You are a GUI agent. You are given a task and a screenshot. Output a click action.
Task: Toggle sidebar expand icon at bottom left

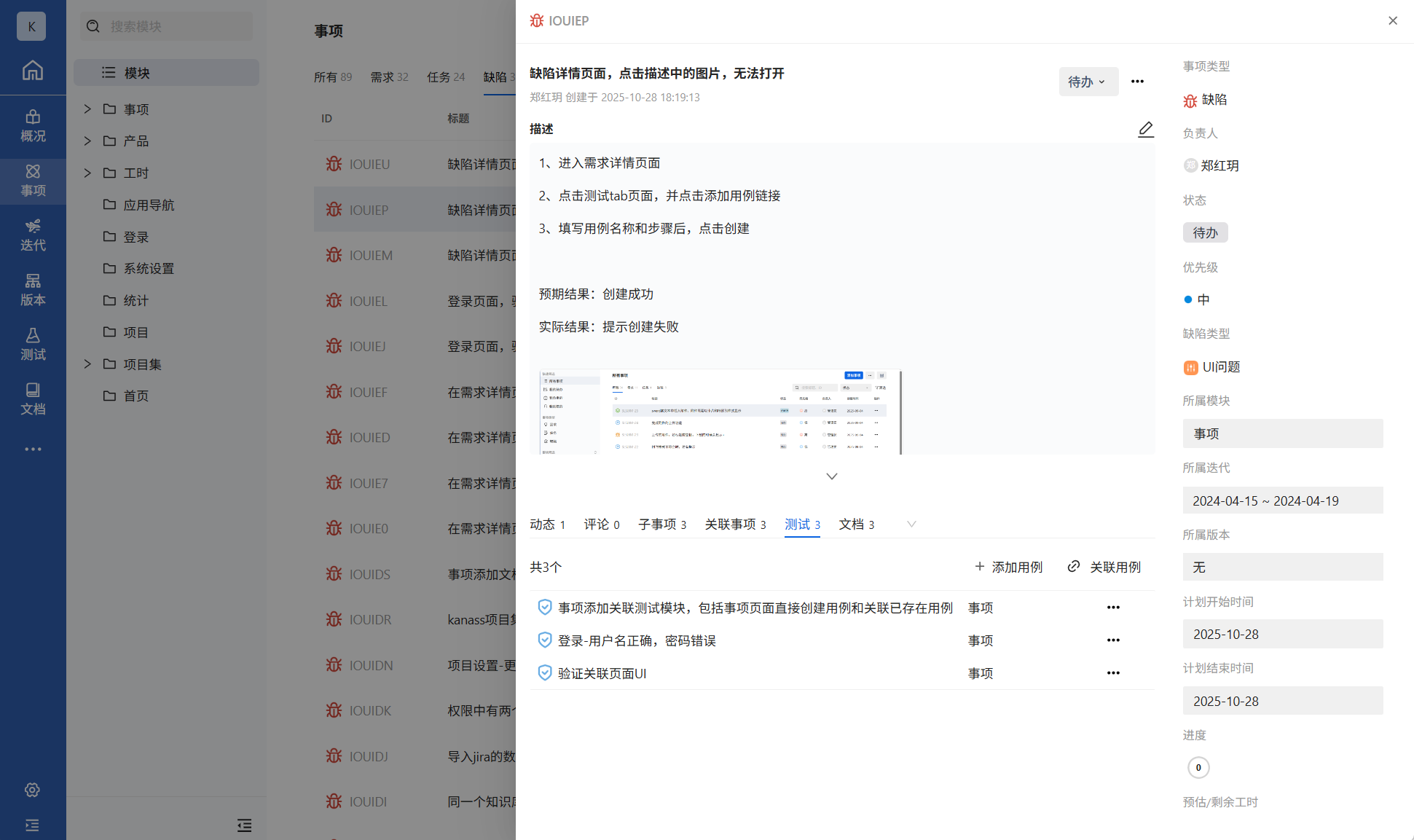pos(32,825)
